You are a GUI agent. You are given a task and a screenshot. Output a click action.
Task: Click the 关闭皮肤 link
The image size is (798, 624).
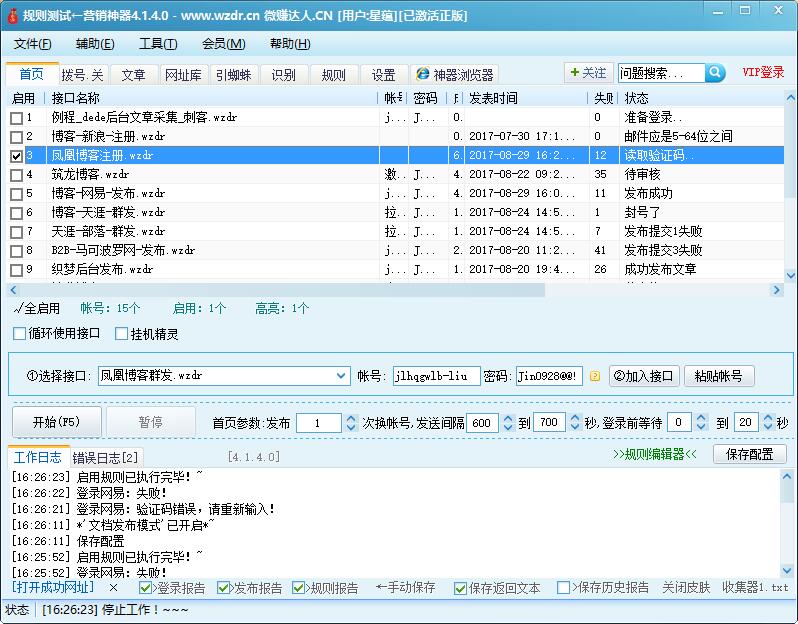686,588
